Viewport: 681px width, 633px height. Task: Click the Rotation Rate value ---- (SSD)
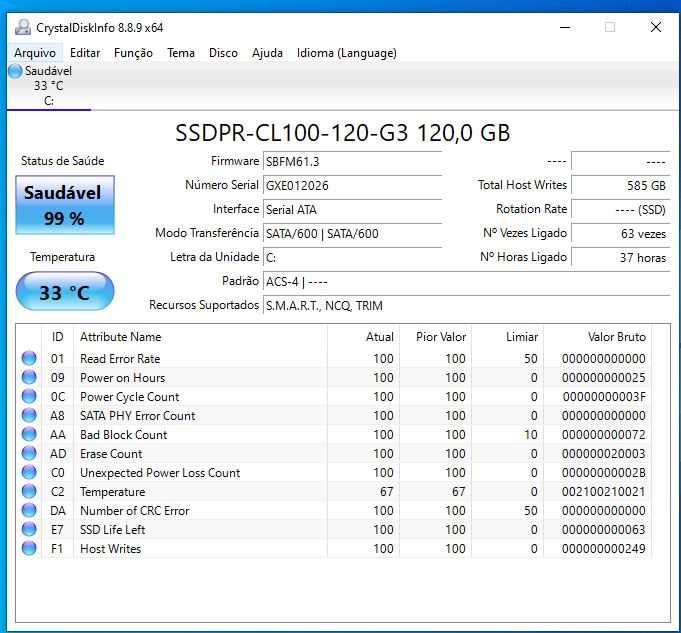[621, 209]
